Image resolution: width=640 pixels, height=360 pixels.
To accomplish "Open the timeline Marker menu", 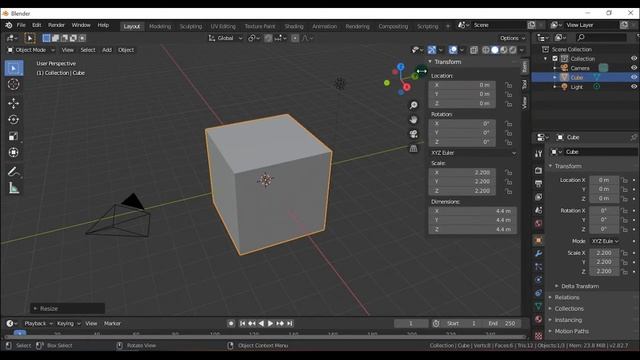I will (112, 323).
